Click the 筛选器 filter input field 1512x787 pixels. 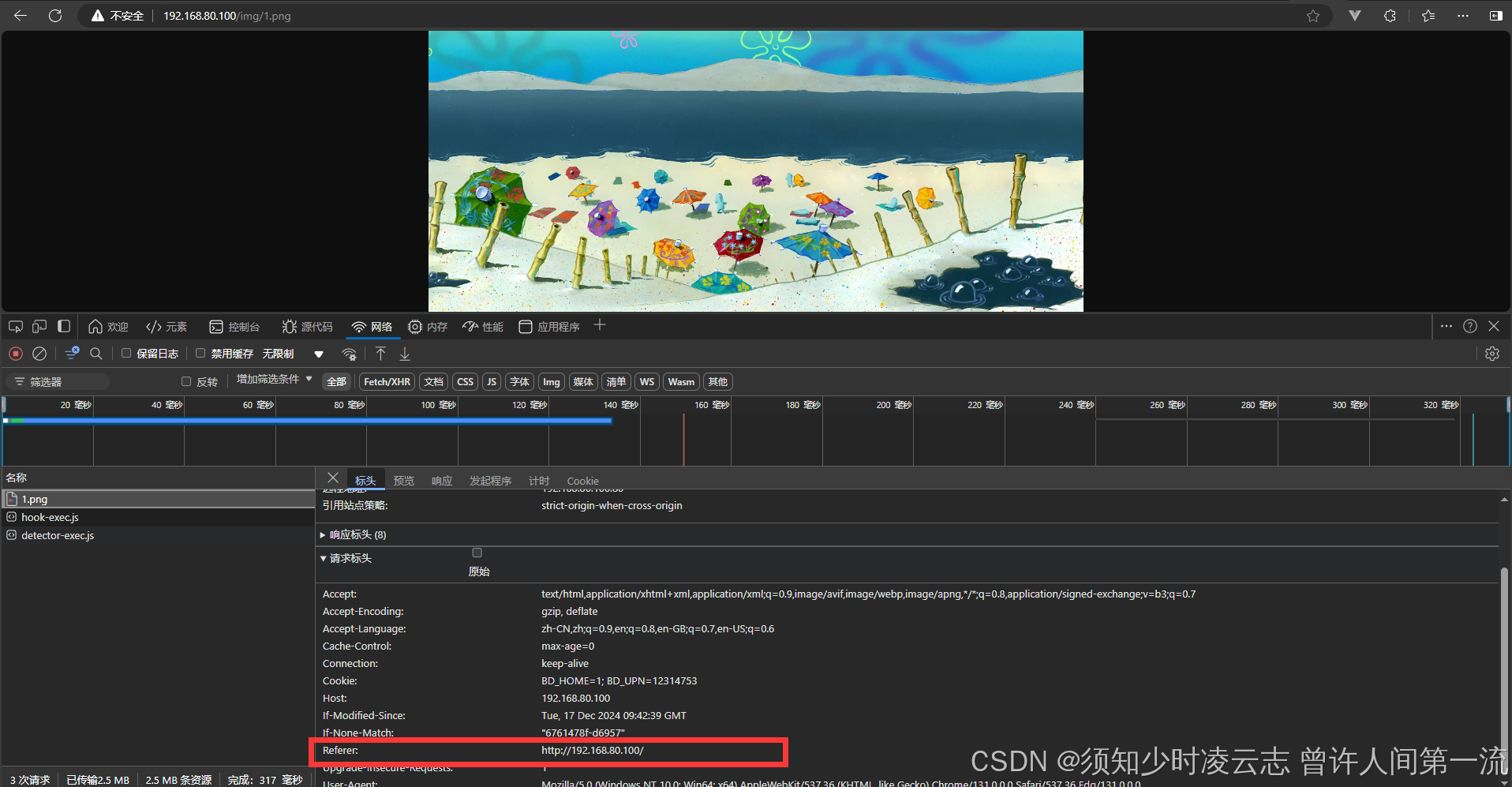click(59, 381)
